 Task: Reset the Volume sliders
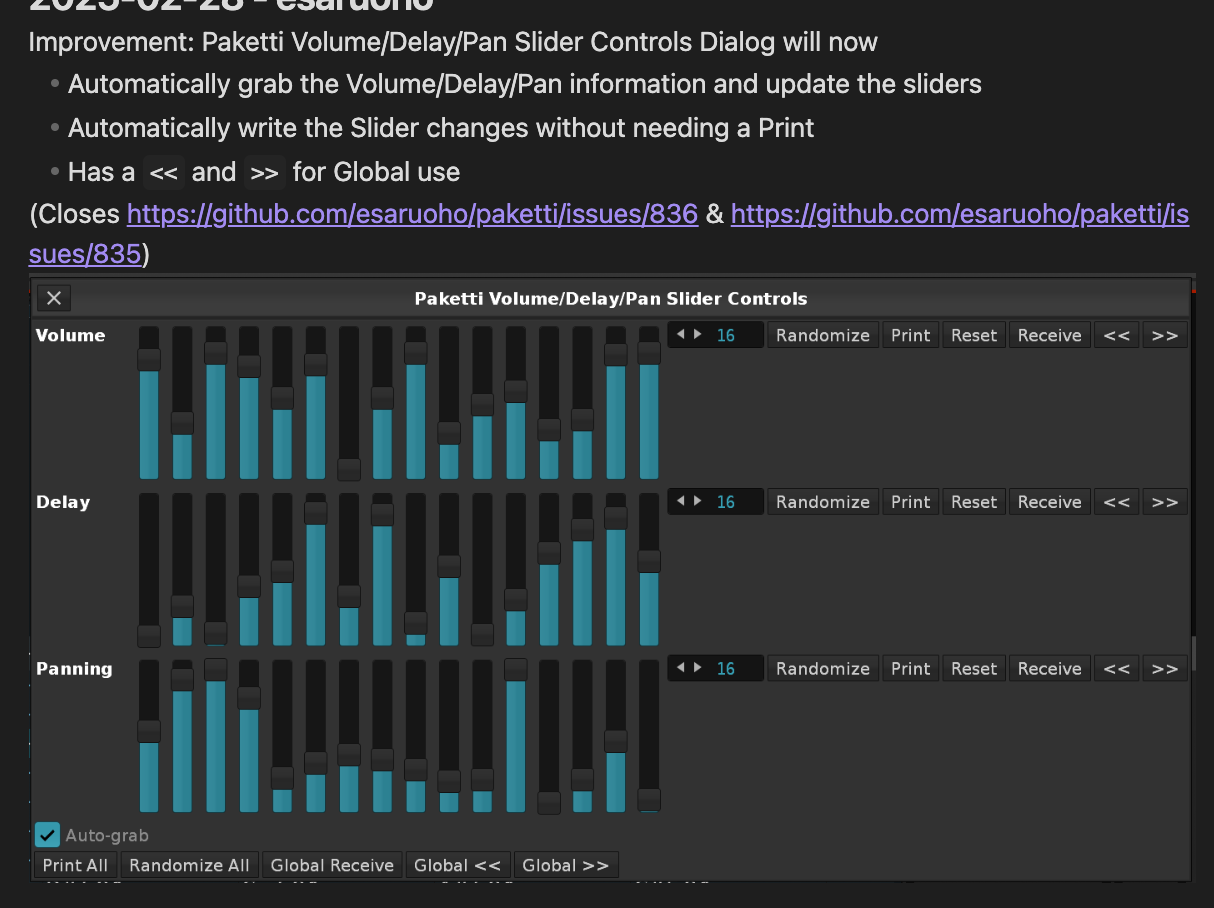[974, 335]
